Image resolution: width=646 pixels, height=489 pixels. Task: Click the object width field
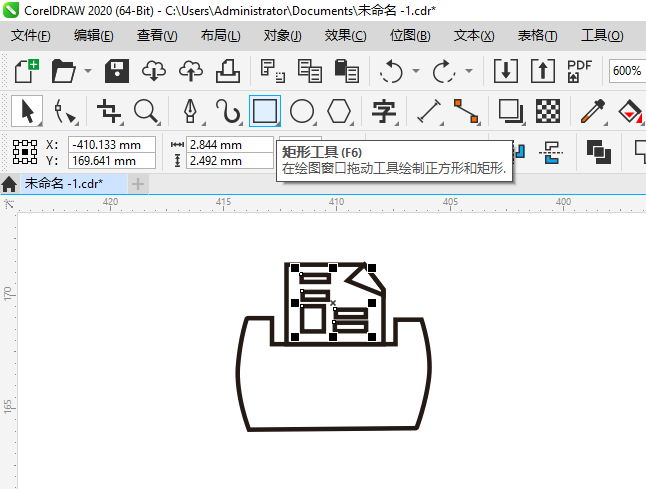tap(229, 145)
